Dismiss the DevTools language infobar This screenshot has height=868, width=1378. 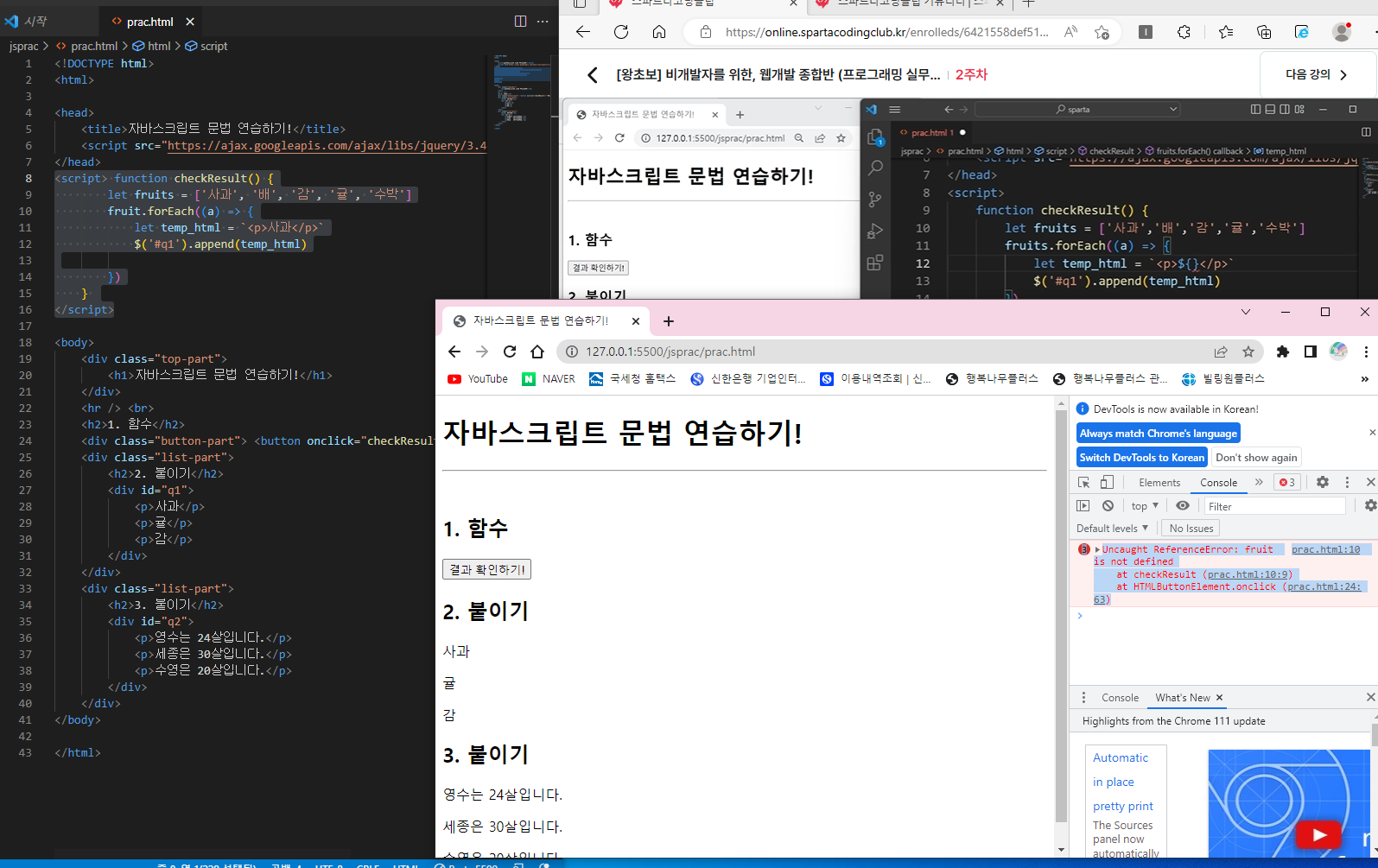pyautogui.click(x=1372, y=432)
